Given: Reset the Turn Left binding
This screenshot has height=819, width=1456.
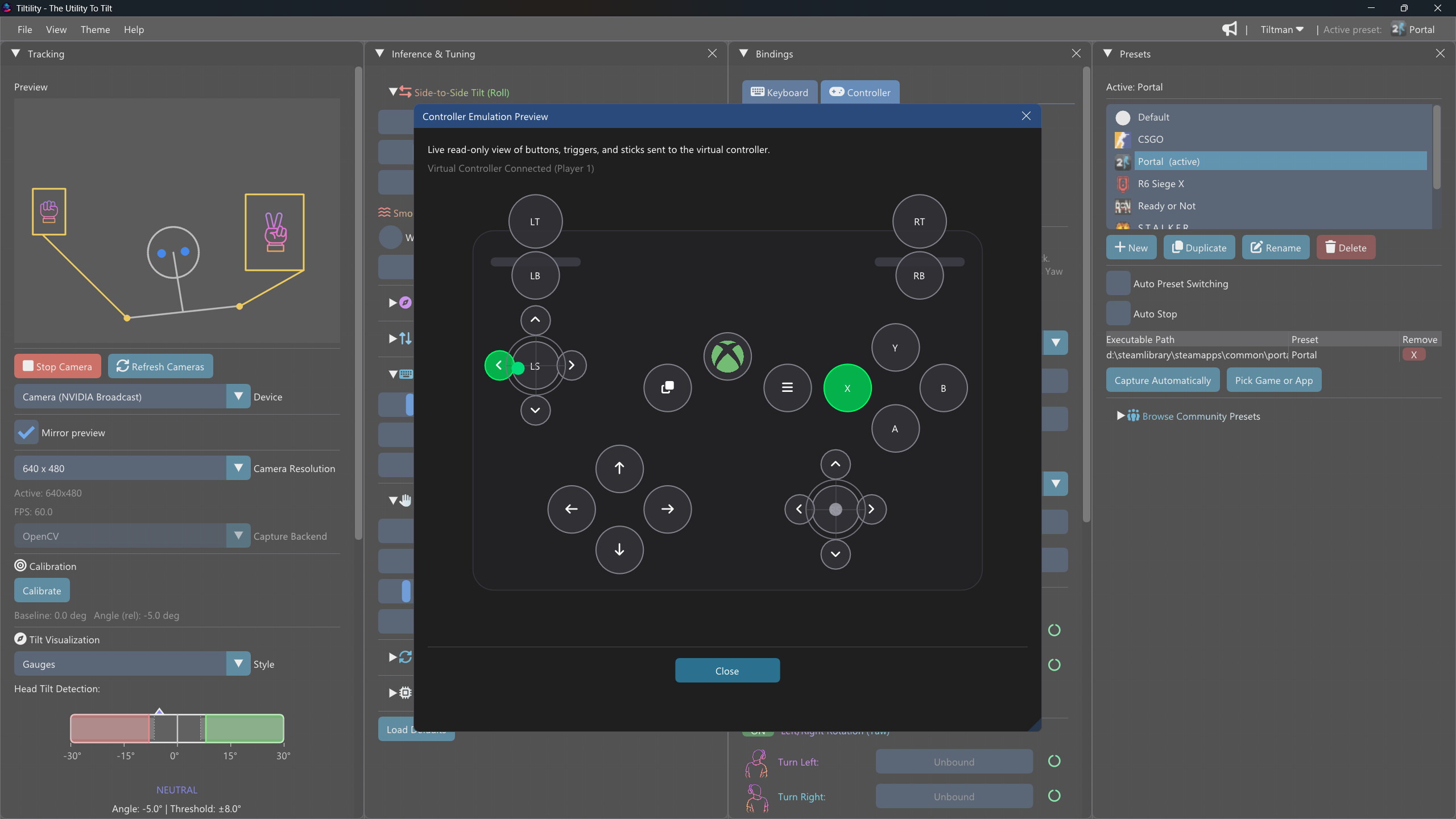Looking at the screenshot, I should pyautogui.click(x=1054, y=761).
